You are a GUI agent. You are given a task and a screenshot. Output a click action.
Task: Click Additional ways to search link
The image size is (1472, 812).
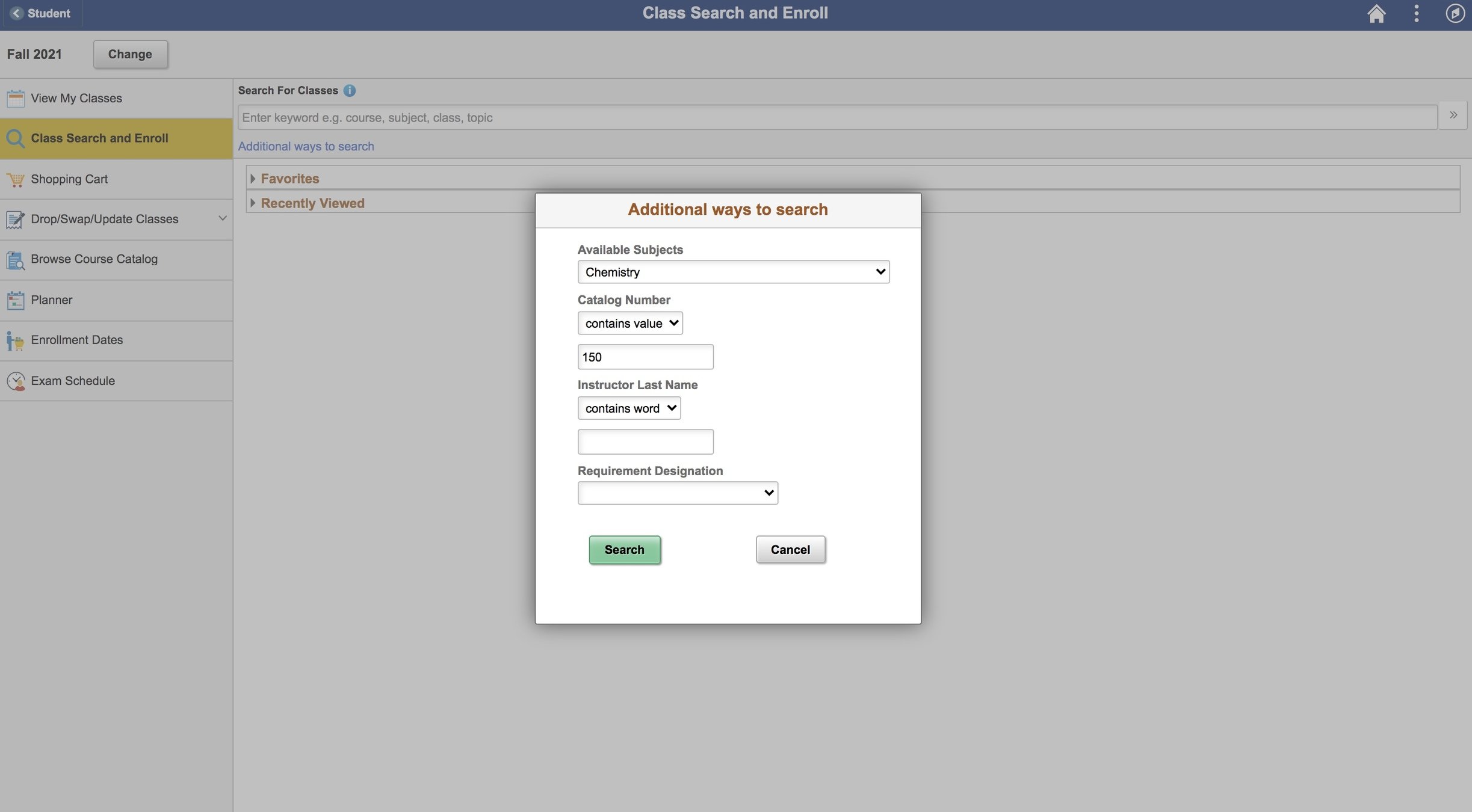tap(306, 146)
